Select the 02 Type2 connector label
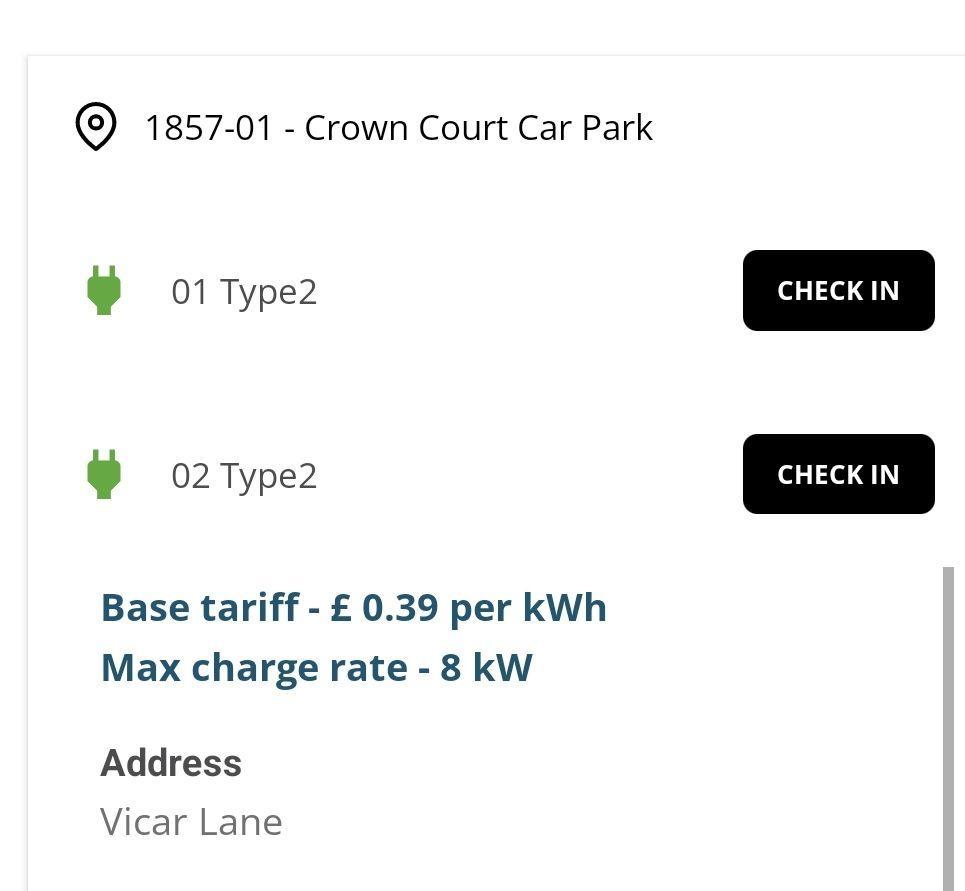This screenshot has width=965, height=891. [x=243, y=475]
